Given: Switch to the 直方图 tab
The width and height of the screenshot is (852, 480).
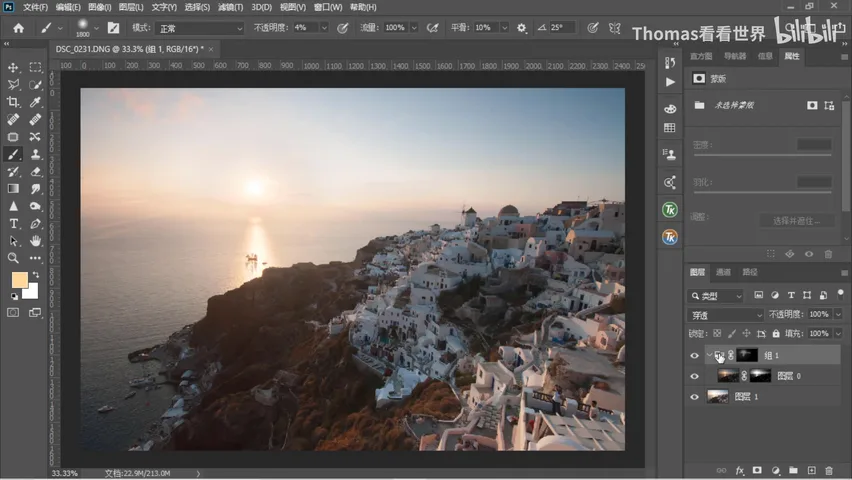Looking at the screenshot, I should [701, 56].
